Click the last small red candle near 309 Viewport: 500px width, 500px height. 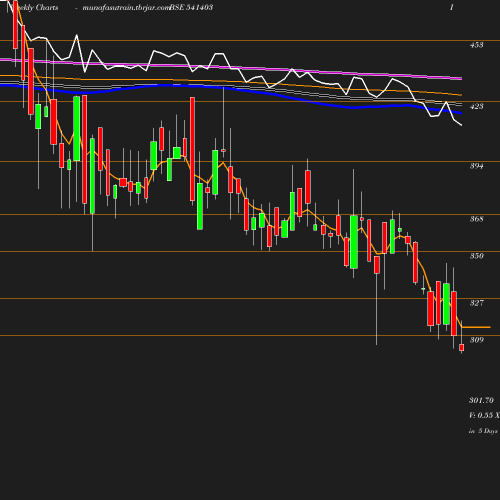coord(462,348)
